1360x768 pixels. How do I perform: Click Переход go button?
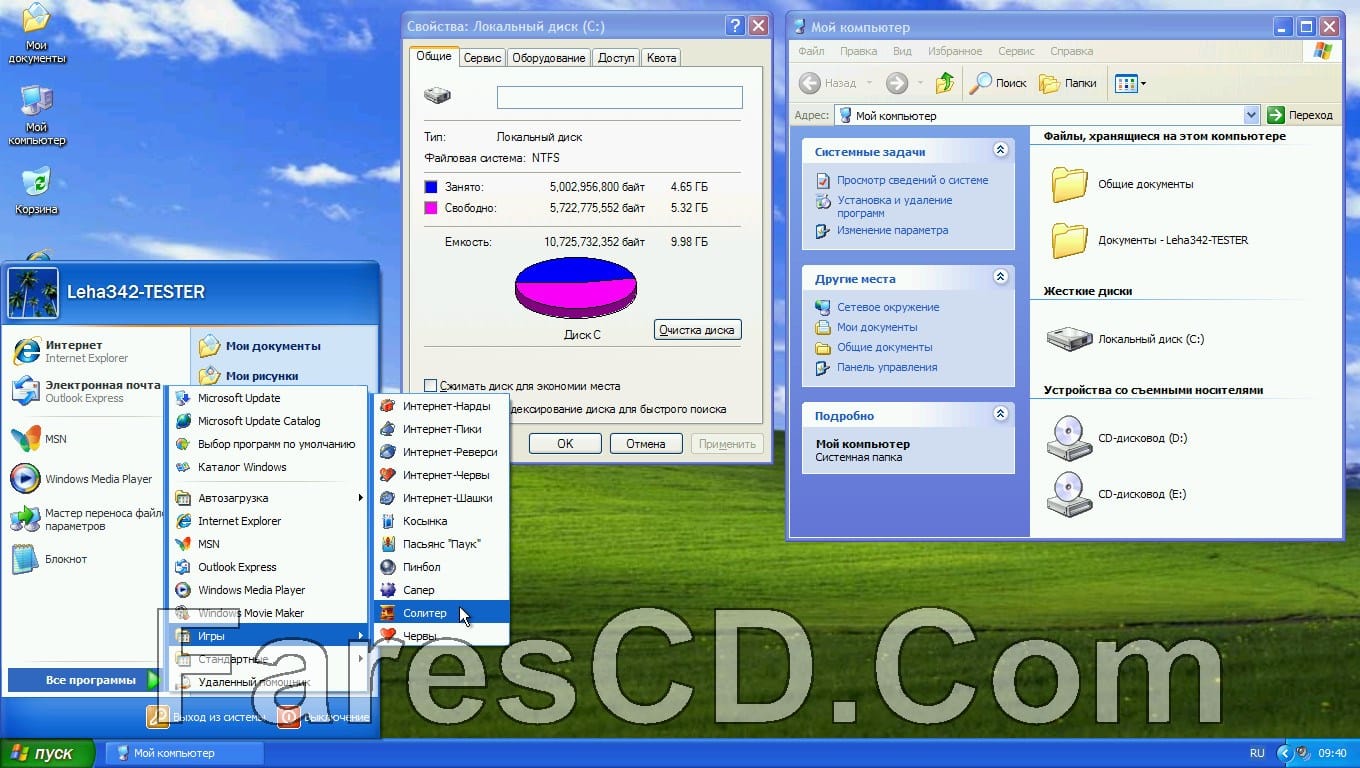coord(1301,115)
